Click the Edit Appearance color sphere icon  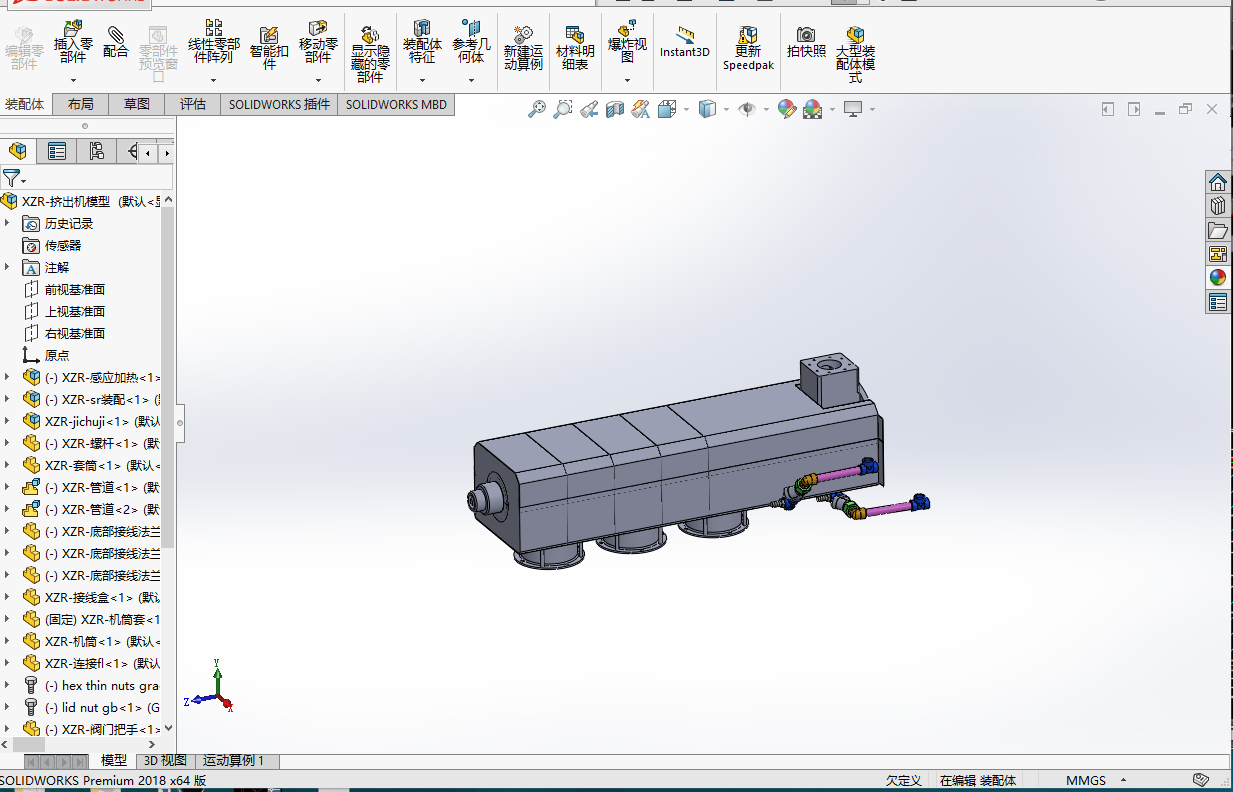pyautogui.click(x=787, y=109)
